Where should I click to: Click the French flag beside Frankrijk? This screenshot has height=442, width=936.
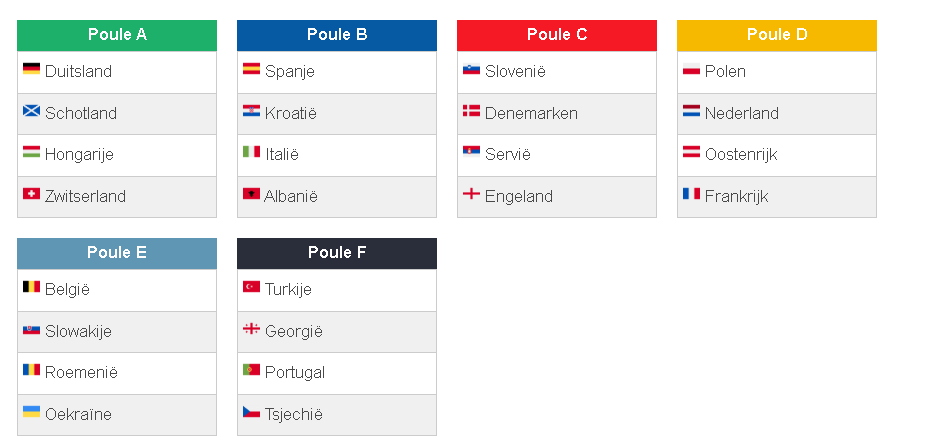click(691, 194)
